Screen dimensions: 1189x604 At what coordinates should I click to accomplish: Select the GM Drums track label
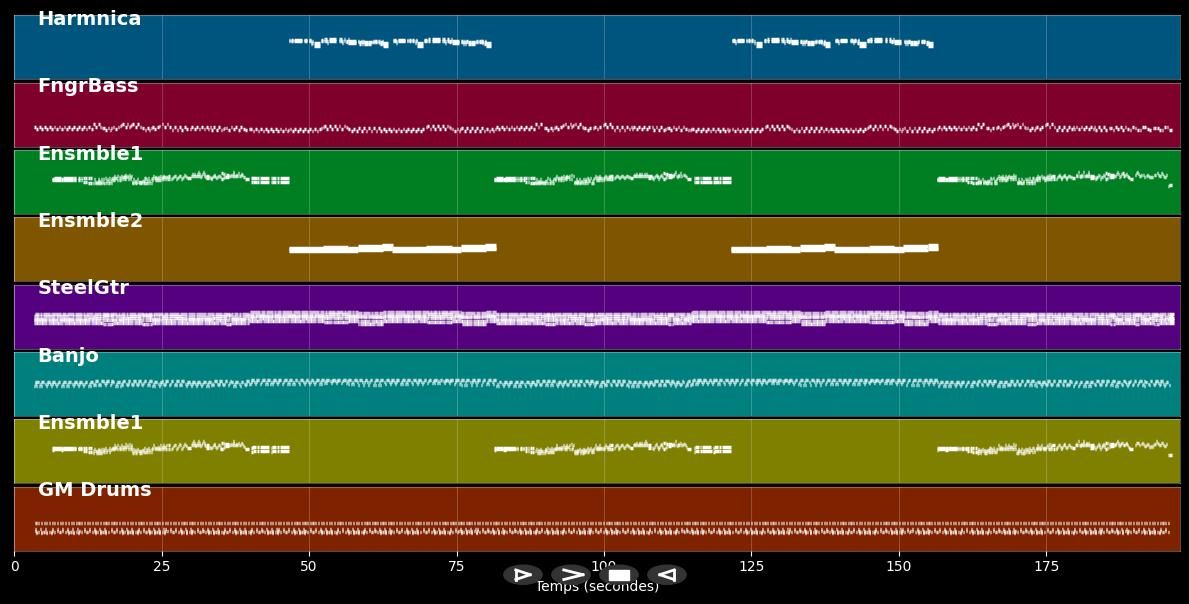click(x=94, y=490)
